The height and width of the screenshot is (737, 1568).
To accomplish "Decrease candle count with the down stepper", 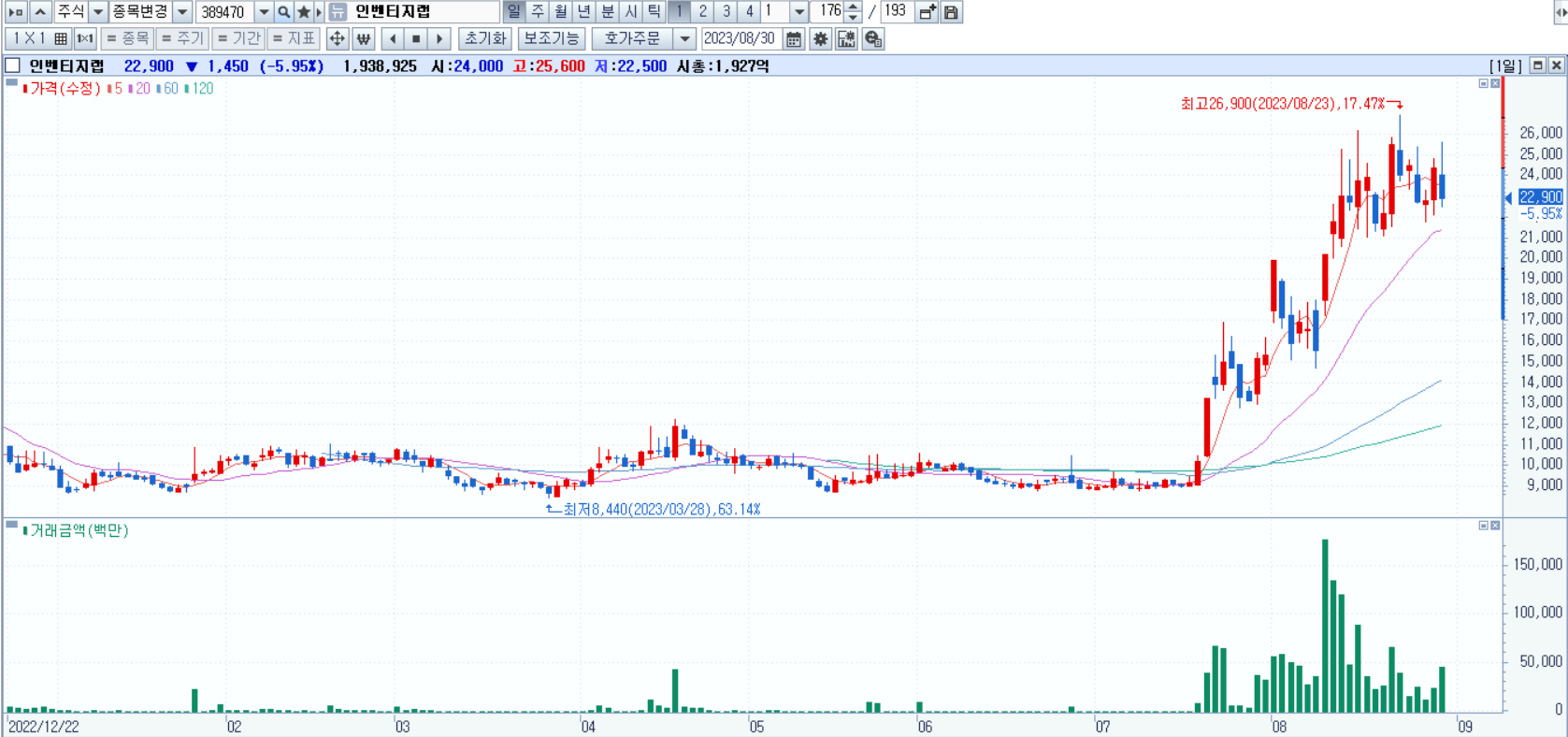I will 853,18.
